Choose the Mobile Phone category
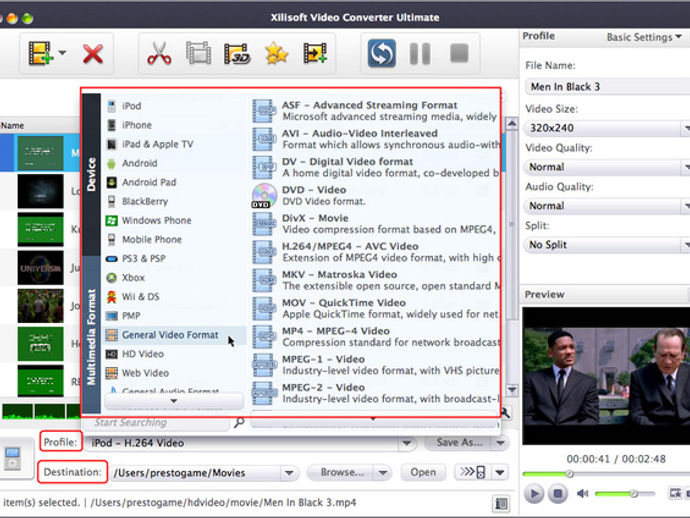 [x=174, y=239]
